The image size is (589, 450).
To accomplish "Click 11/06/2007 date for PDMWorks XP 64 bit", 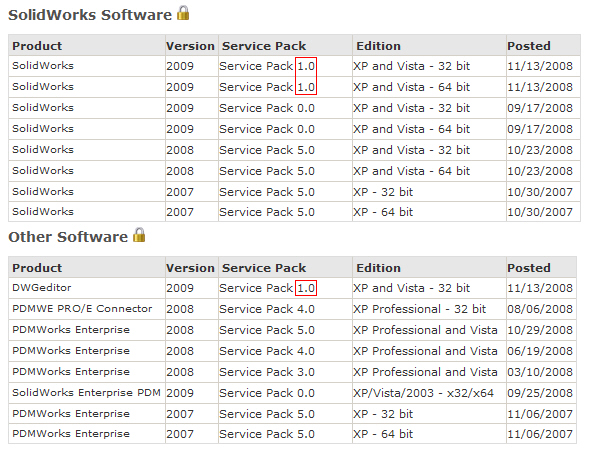I will pos(540,434).
